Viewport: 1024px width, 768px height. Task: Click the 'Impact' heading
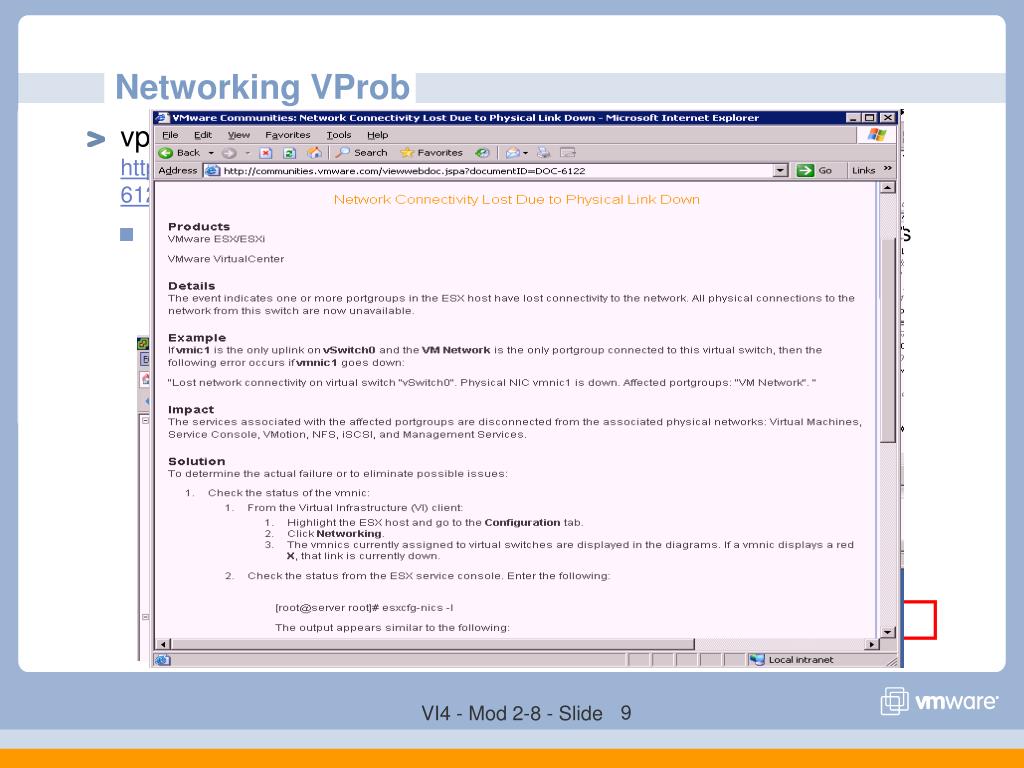point(191,409)
